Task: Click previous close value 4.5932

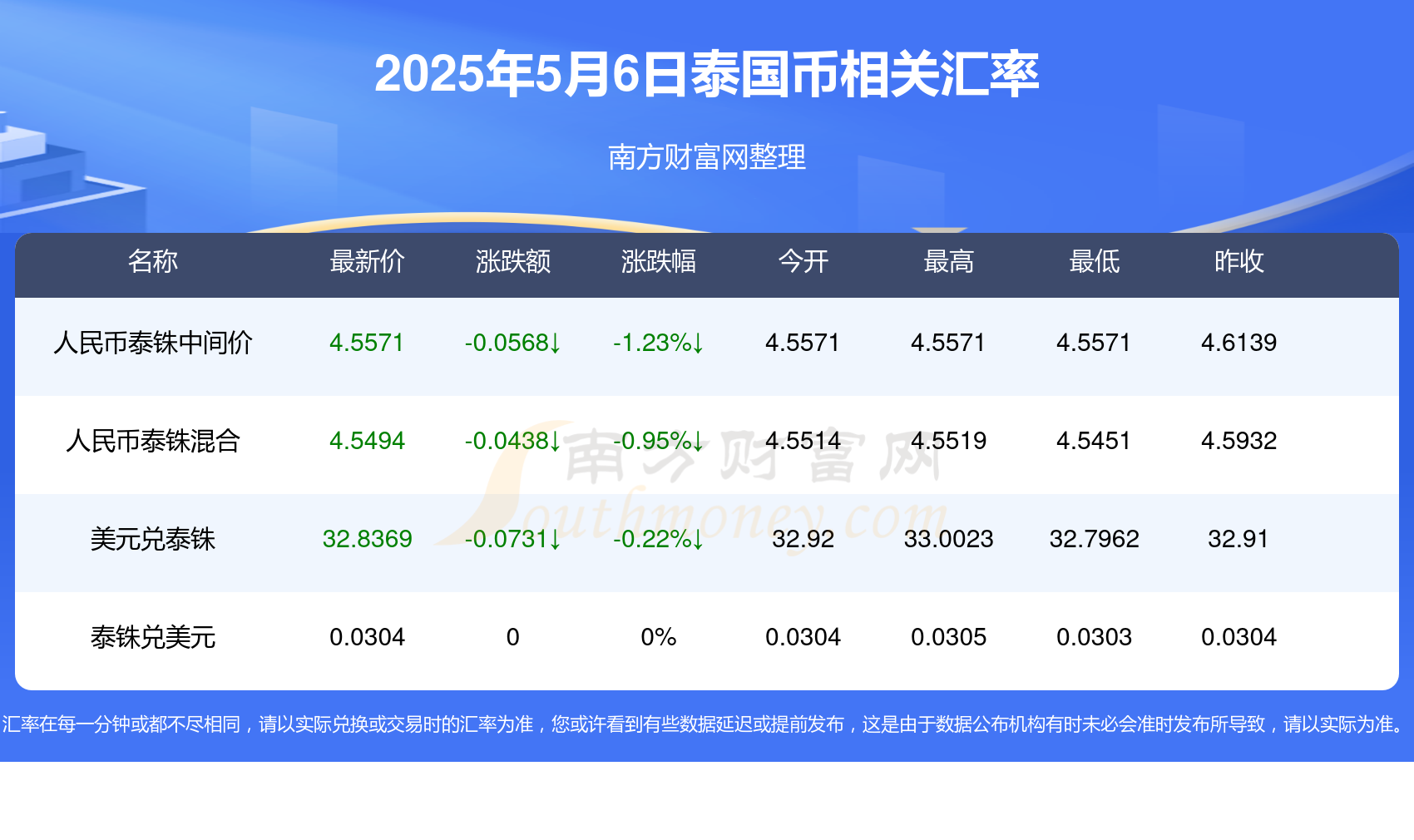Action: pos(1239,441)
